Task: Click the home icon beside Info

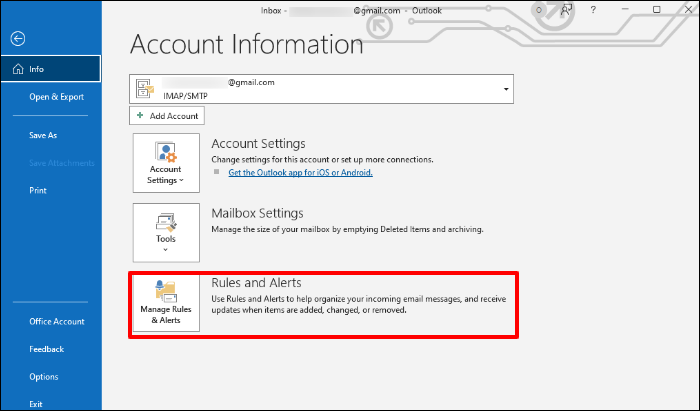Action: click(16, 69)
